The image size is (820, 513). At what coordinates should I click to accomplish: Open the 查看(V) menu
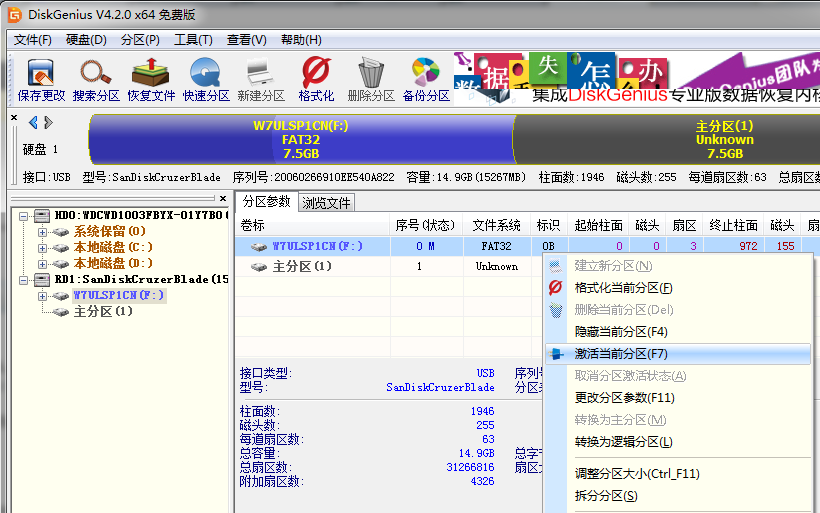coord(246,40)
